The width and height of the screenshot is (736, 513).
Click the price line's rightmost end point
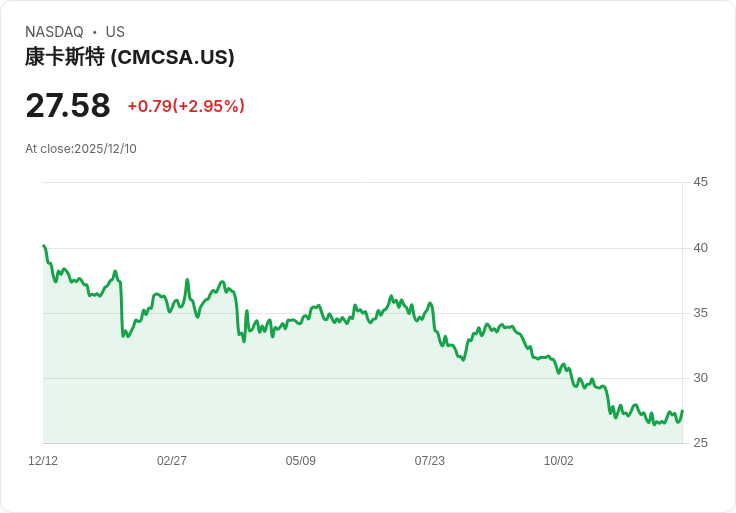coord(682,411)
